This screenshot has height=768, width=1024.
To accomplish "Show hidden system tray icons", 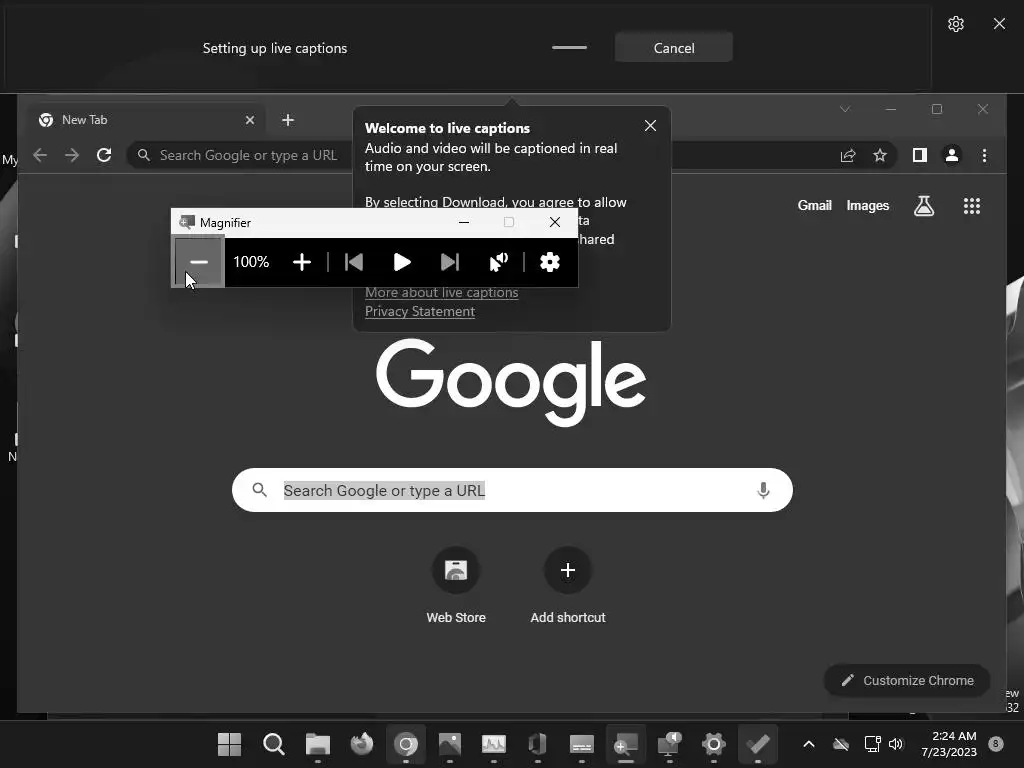I will tap(808, 744).
